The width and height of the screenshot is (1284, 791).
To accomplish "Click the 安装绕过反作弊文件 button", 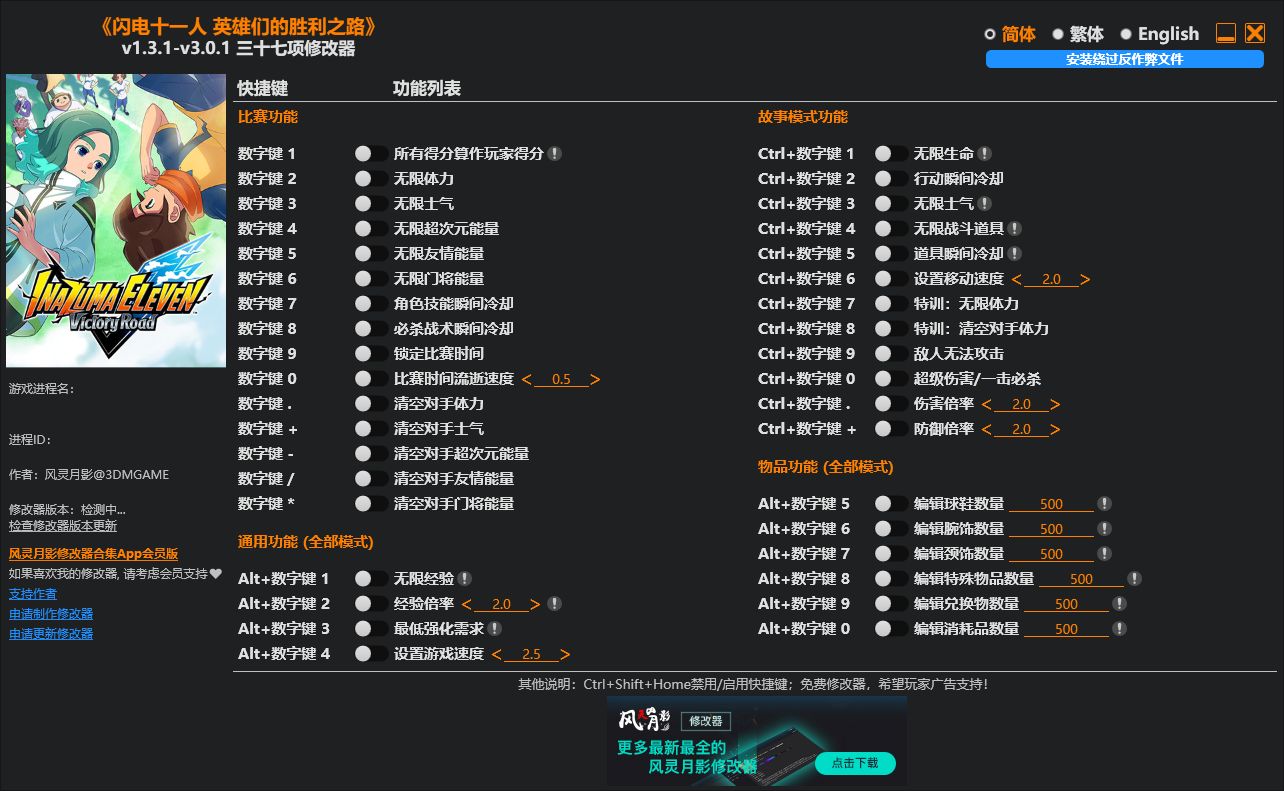I will pos(1124,60).
